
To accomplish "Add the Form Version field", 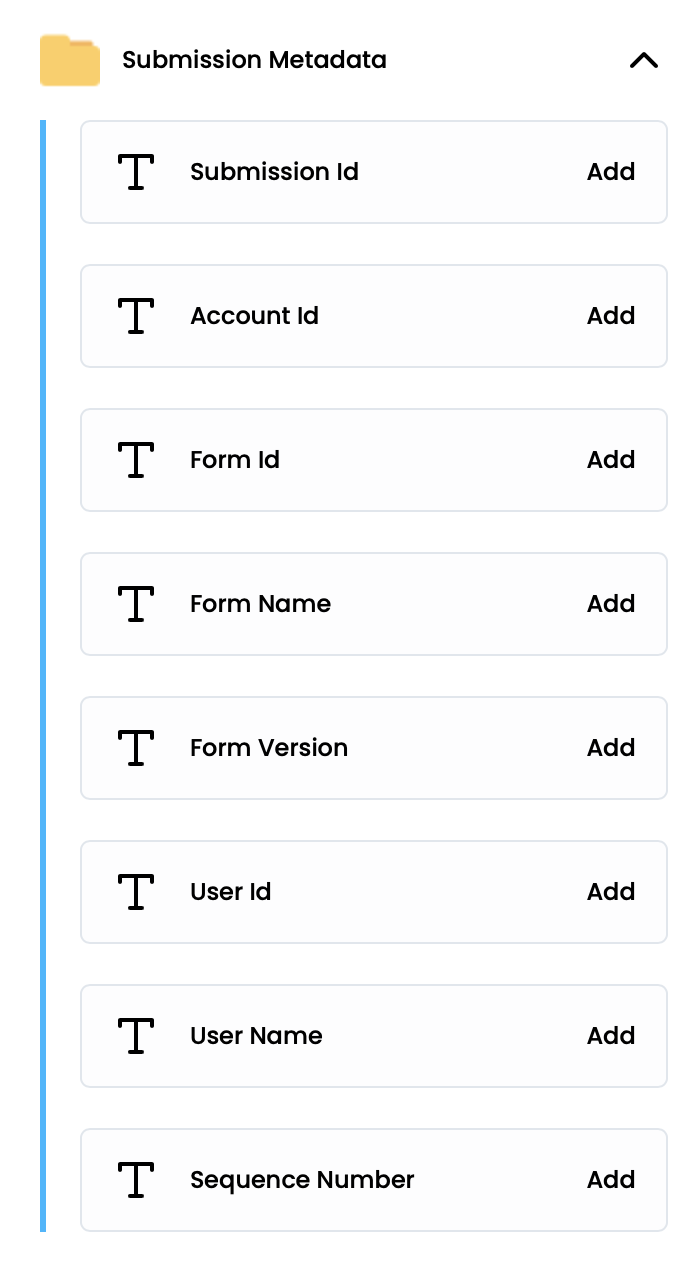I will point(611,748).
